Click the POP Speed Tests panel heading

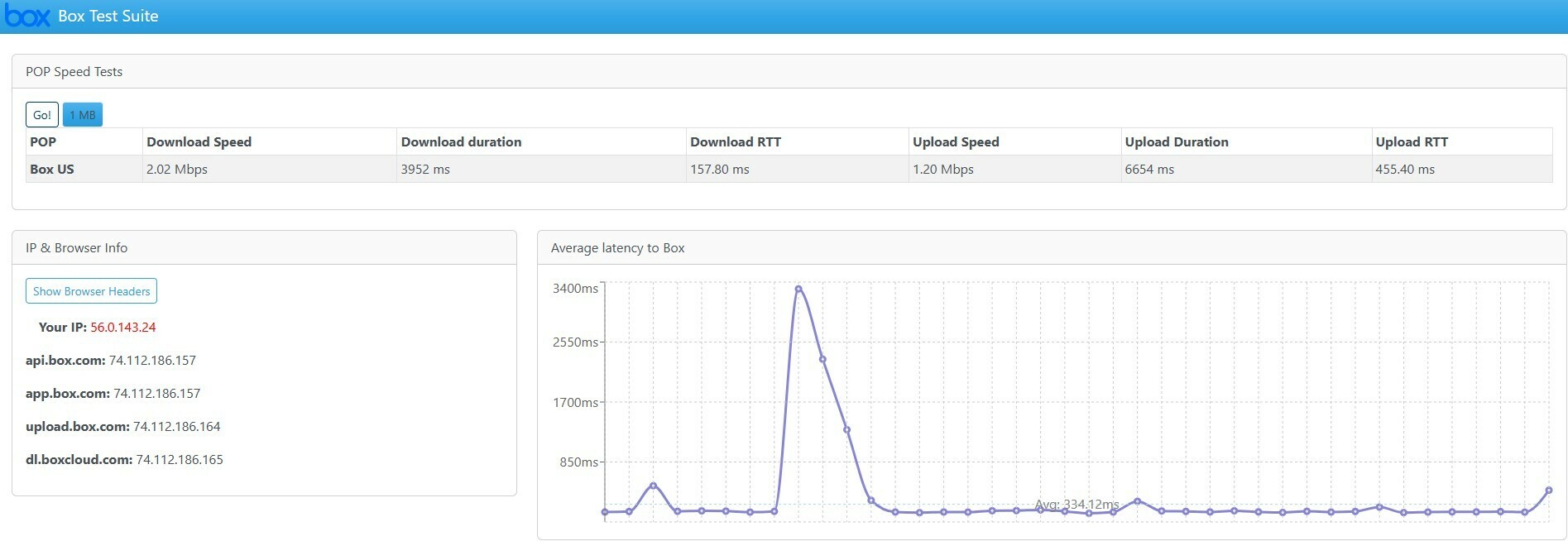click(x=74, y=71)
